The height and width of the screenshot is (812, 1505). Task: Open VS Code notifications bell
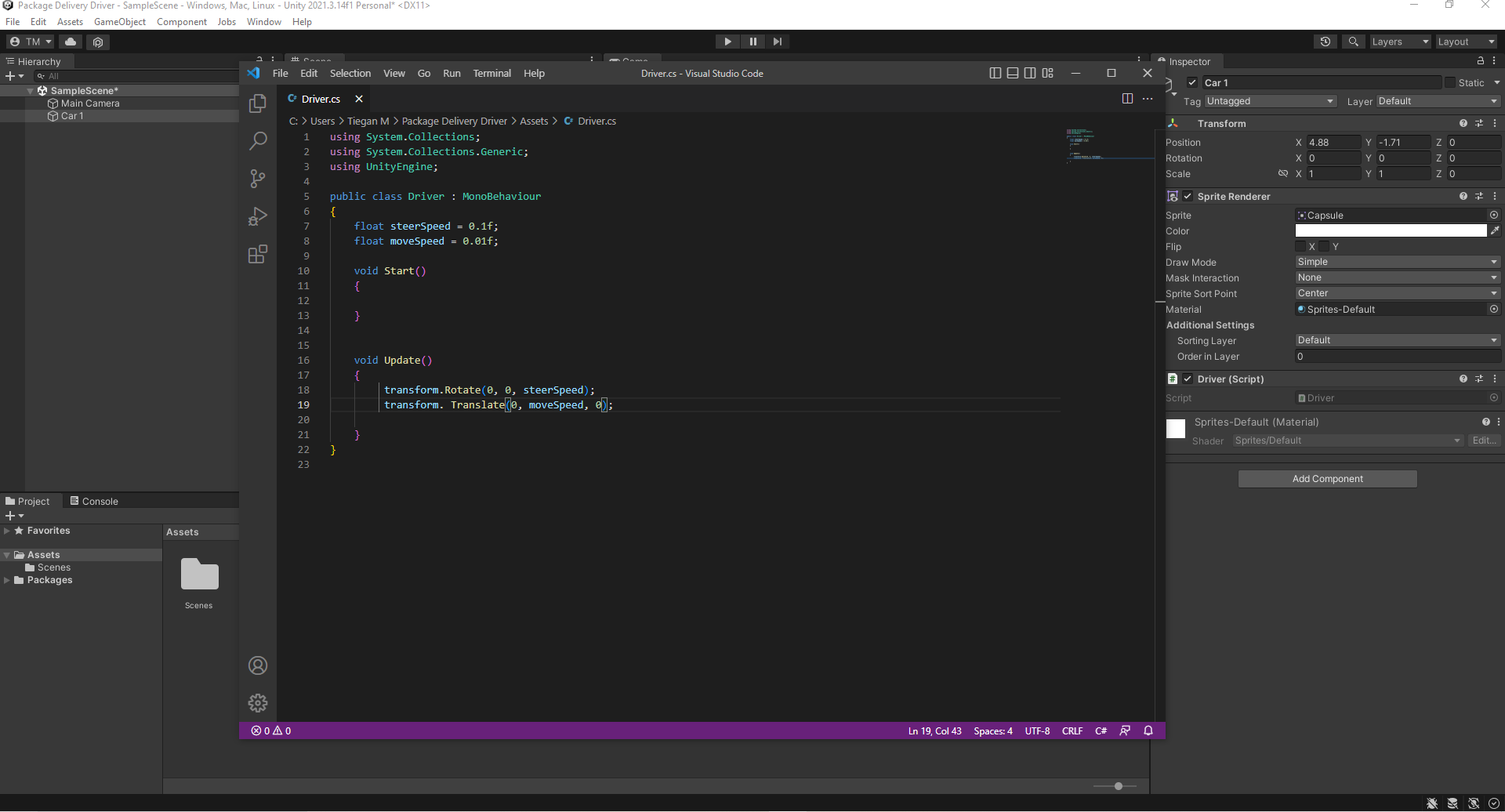tap(1148, 730)
